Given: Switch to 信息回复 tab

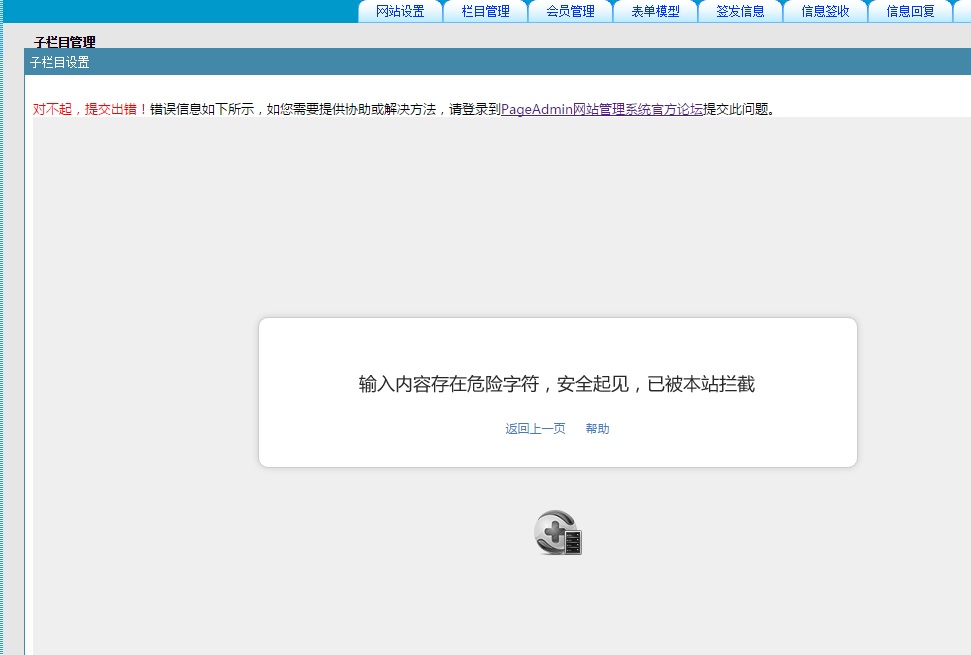Looking at the screenshot, I should point(910,11).
